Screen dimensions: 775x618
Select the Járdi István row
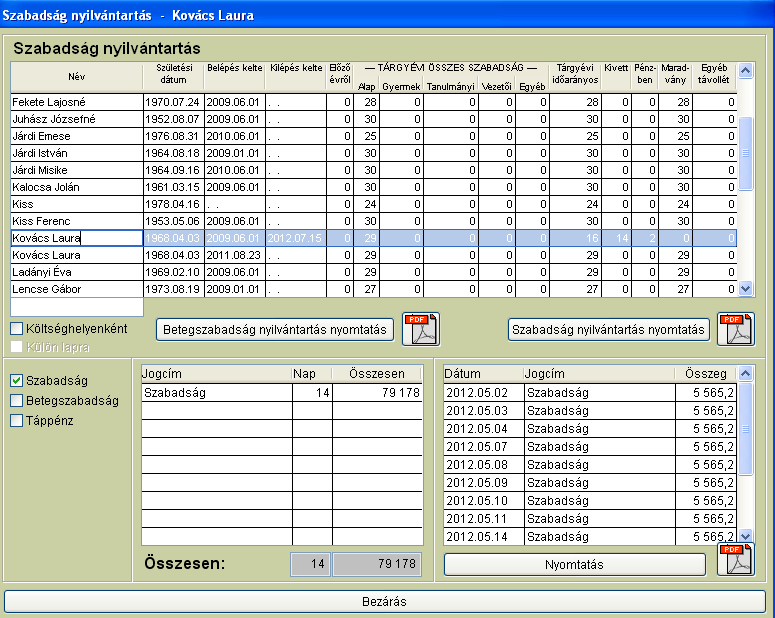pos(374,153)
